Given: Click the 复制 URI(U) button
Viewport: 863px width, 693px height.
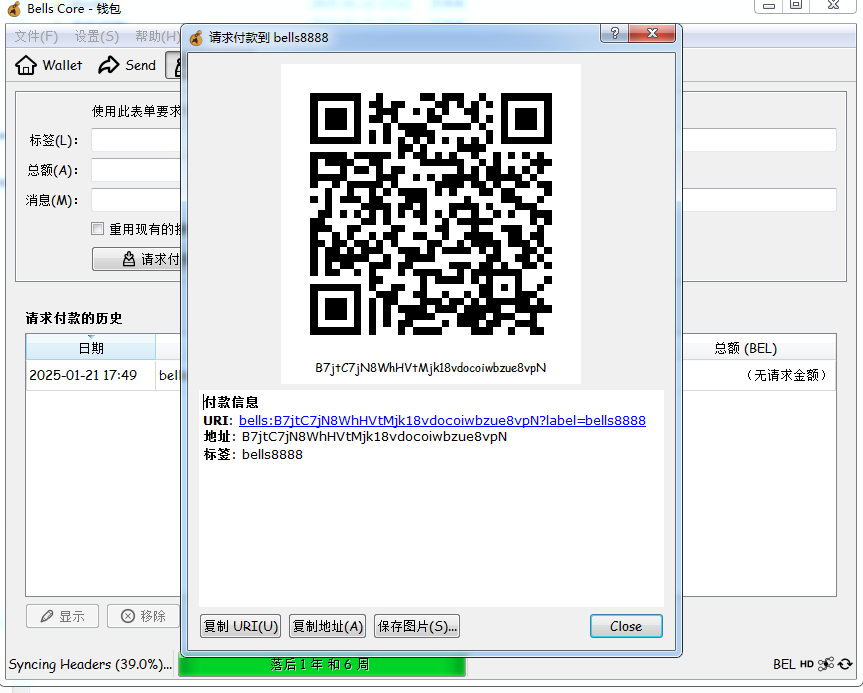Looking at the screenshot, I should pos(240,626).
